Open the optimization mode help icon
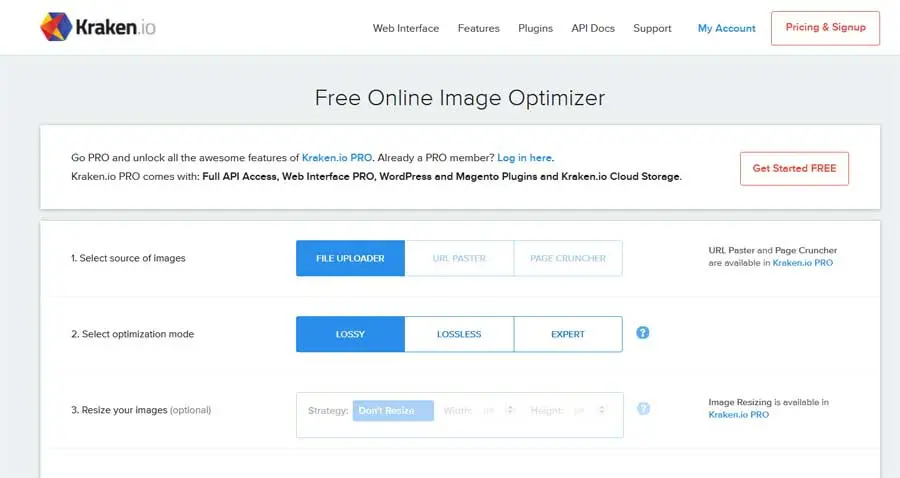Screen dimensions: 900x478 (x=643, y=333)
